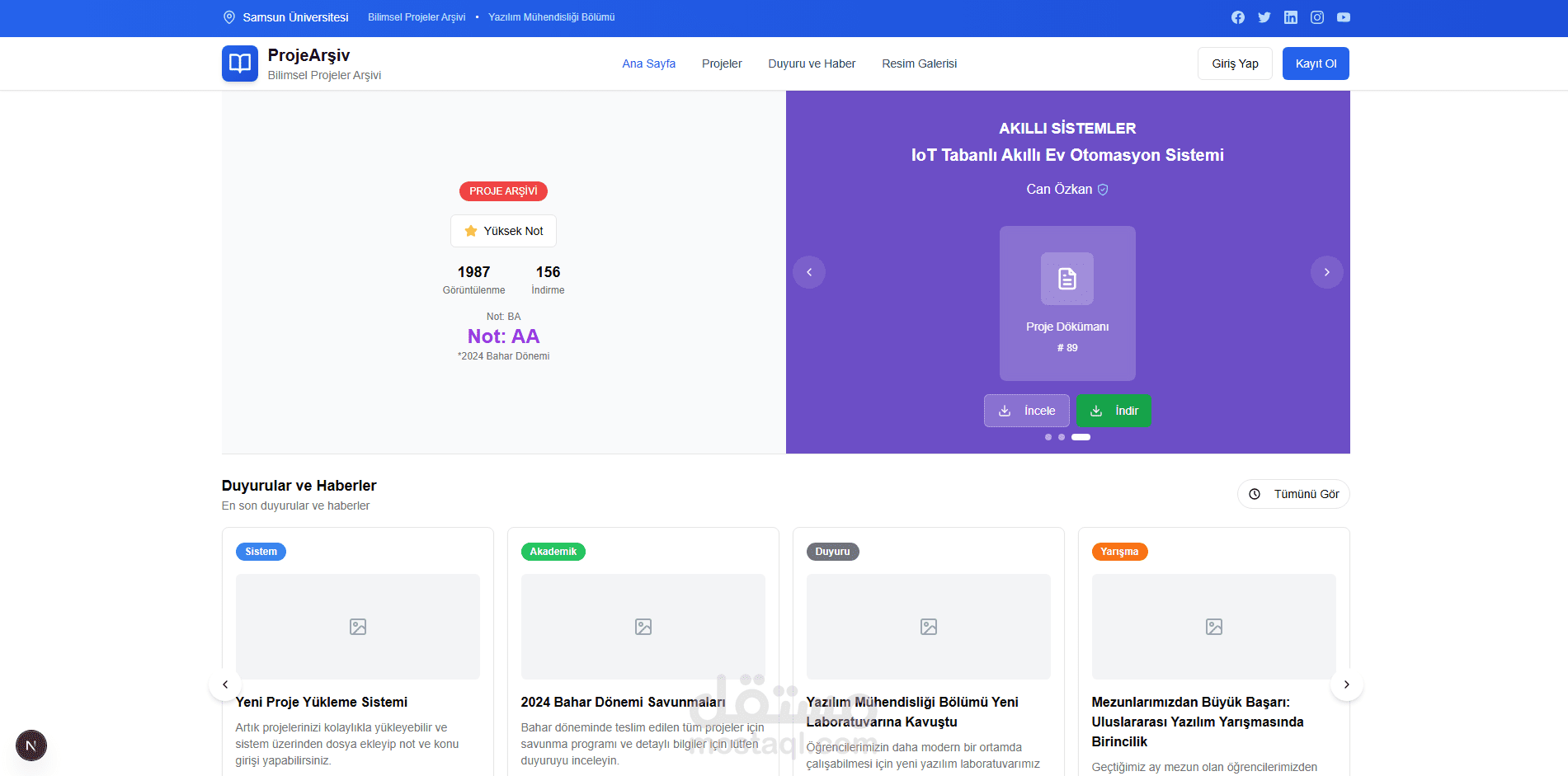The image size is (1568, 776).
Task: Click the Yüksek Not badge button
Action: [503, 231]
